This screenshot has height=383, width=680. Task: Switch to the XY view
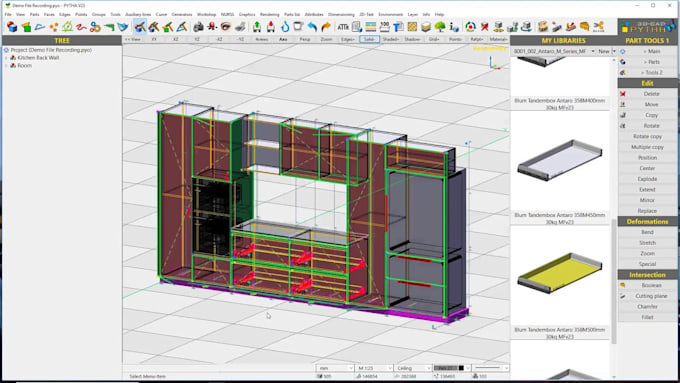(154, 39)
